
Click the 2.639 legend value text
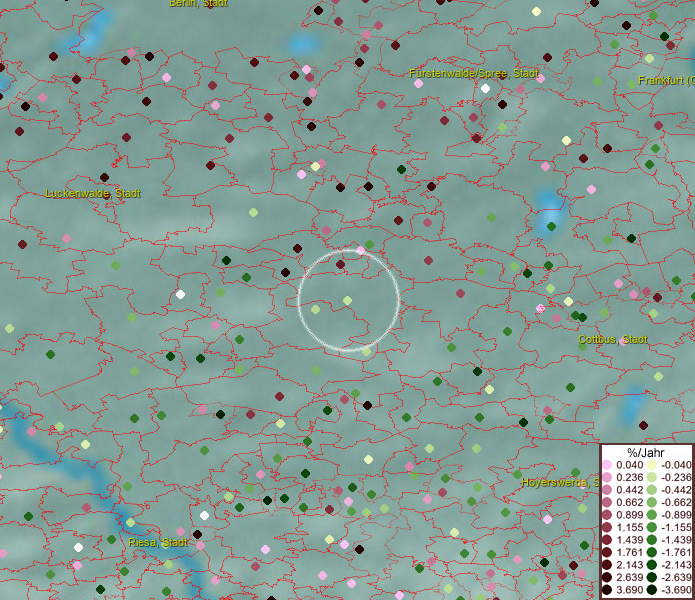coord(629,577)
